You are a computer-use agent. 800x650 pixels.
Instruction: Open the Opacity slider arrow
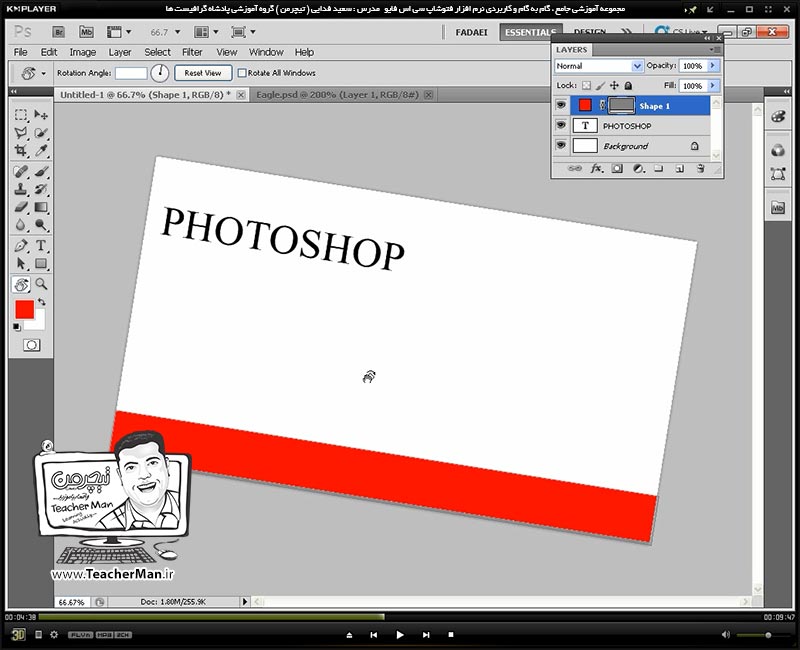pyautogui.click(x=713, y=66)
